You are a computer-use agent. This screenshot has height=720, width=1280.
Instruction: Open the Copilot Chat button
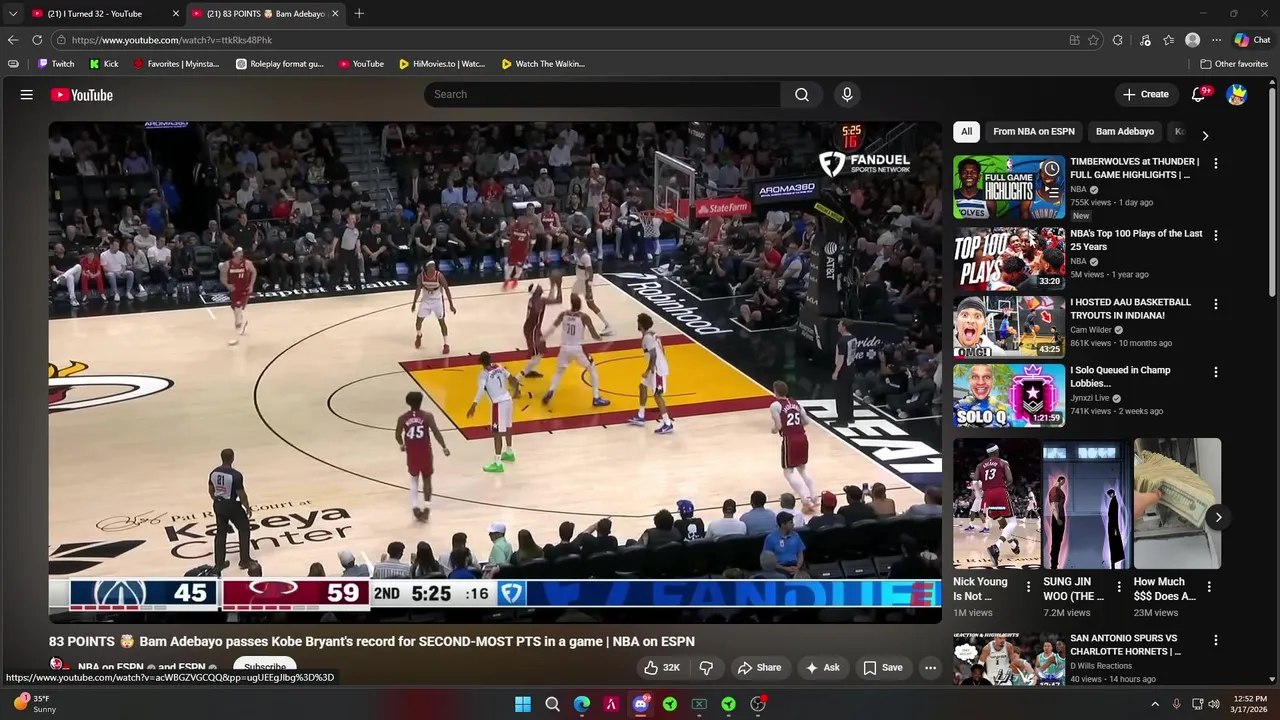pos(1252,40)
